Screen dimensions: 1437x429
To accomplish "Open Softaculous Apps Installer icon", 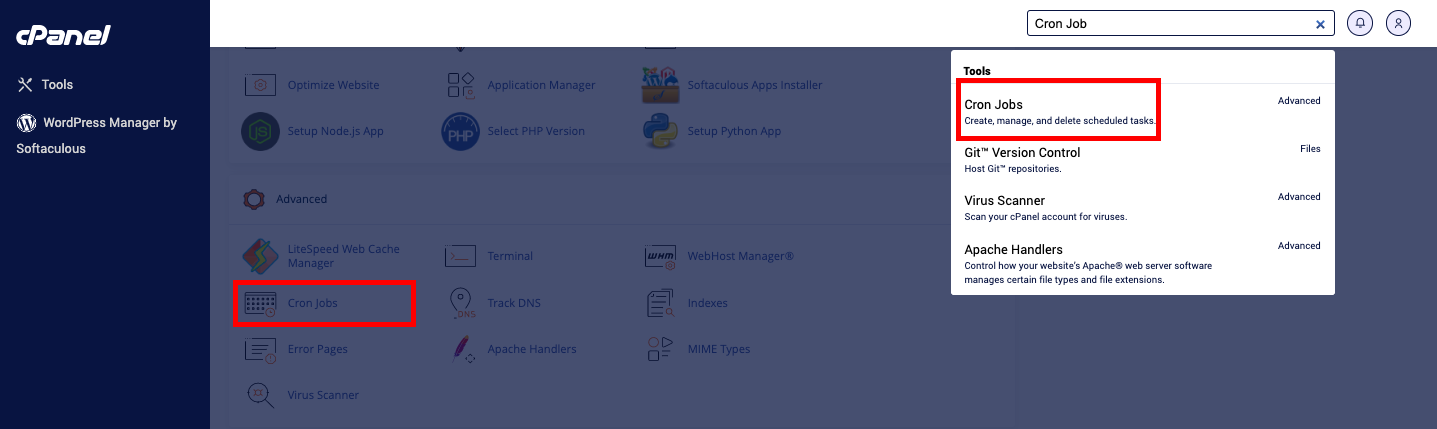I will click(x=661, y=85).
